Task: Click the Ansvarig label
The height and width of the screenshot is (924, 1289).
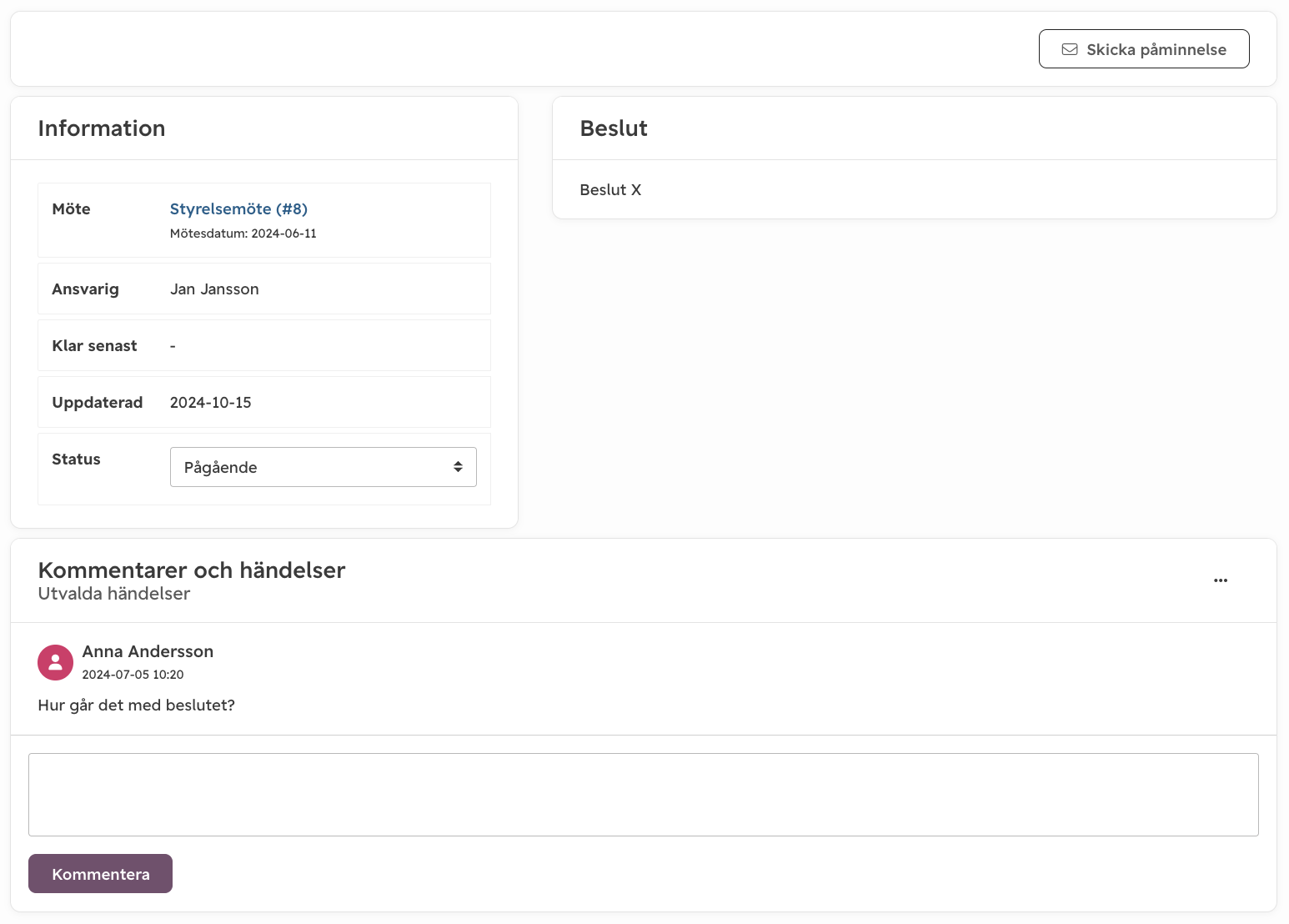Action: 85,289
